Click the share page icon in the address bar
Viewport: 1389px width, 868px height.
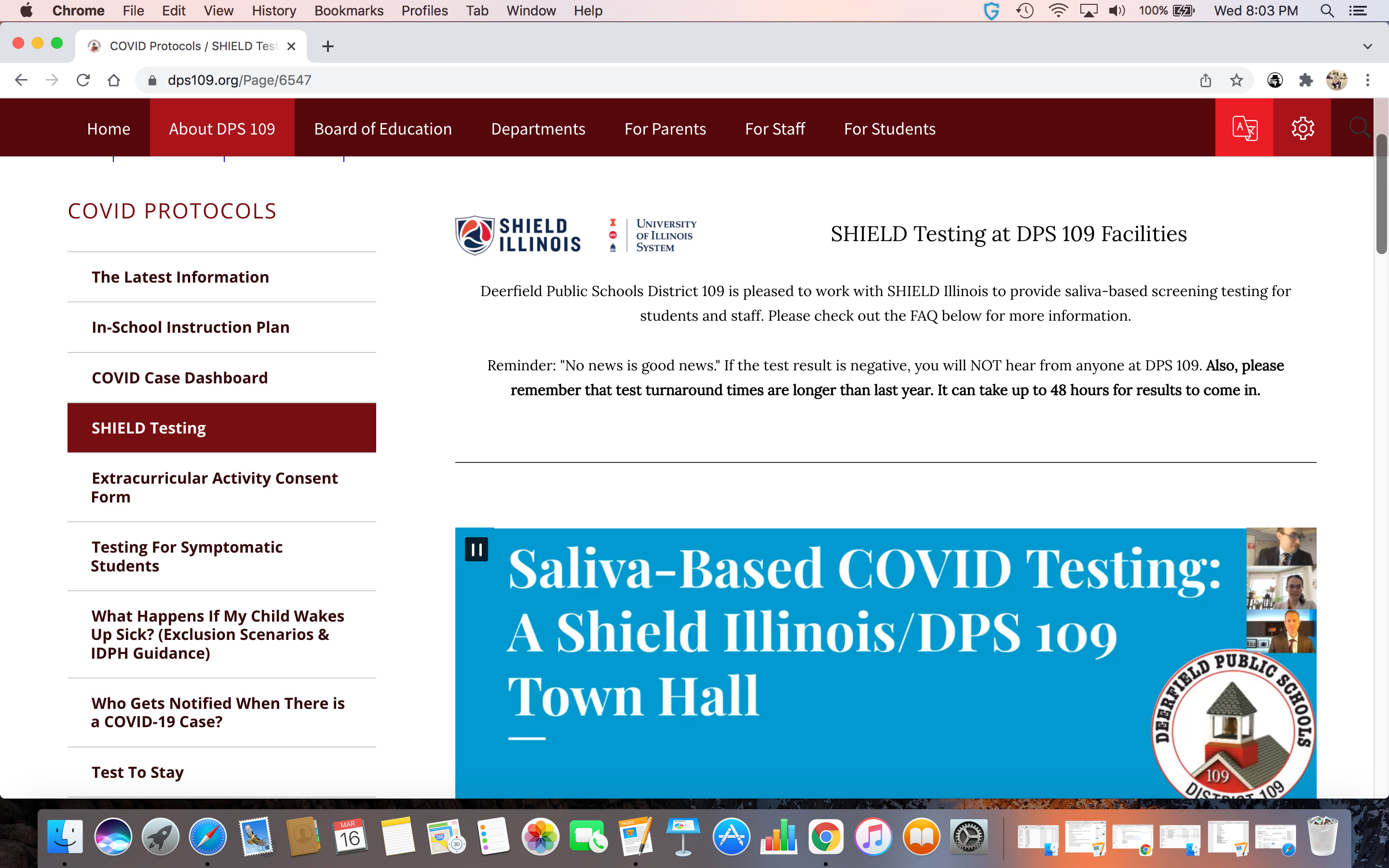pyautogui.click(x=1205, y=81)
